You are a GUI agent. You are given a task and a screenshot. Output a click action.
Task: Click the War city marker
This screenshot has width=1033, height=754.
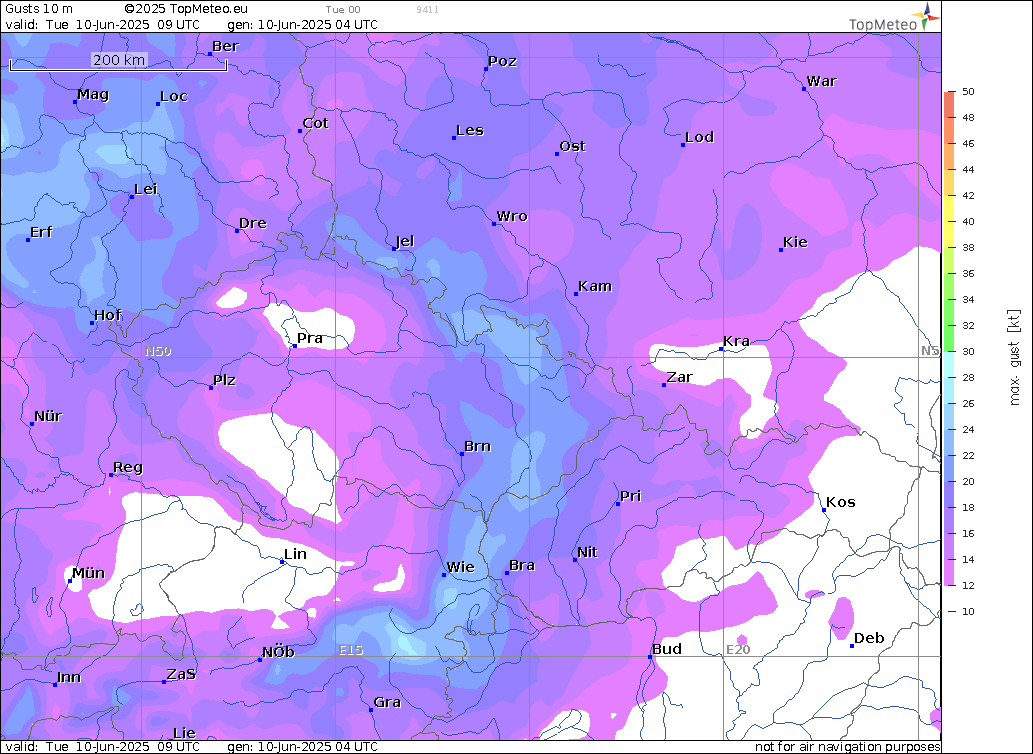[804, 89]
